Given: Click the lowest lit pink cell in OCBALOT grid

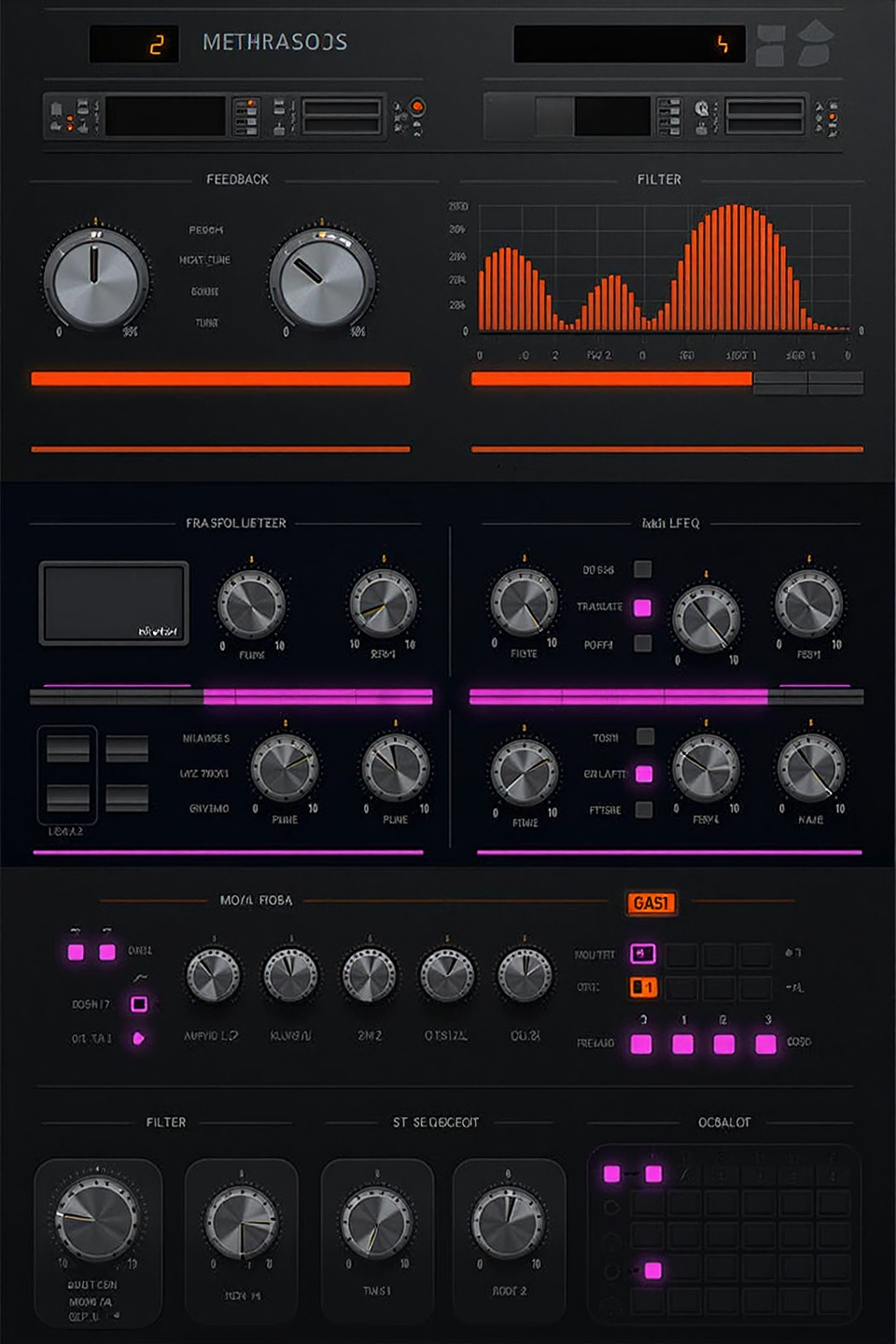Looking at the screenshot, I should [x=653, y=1270].
